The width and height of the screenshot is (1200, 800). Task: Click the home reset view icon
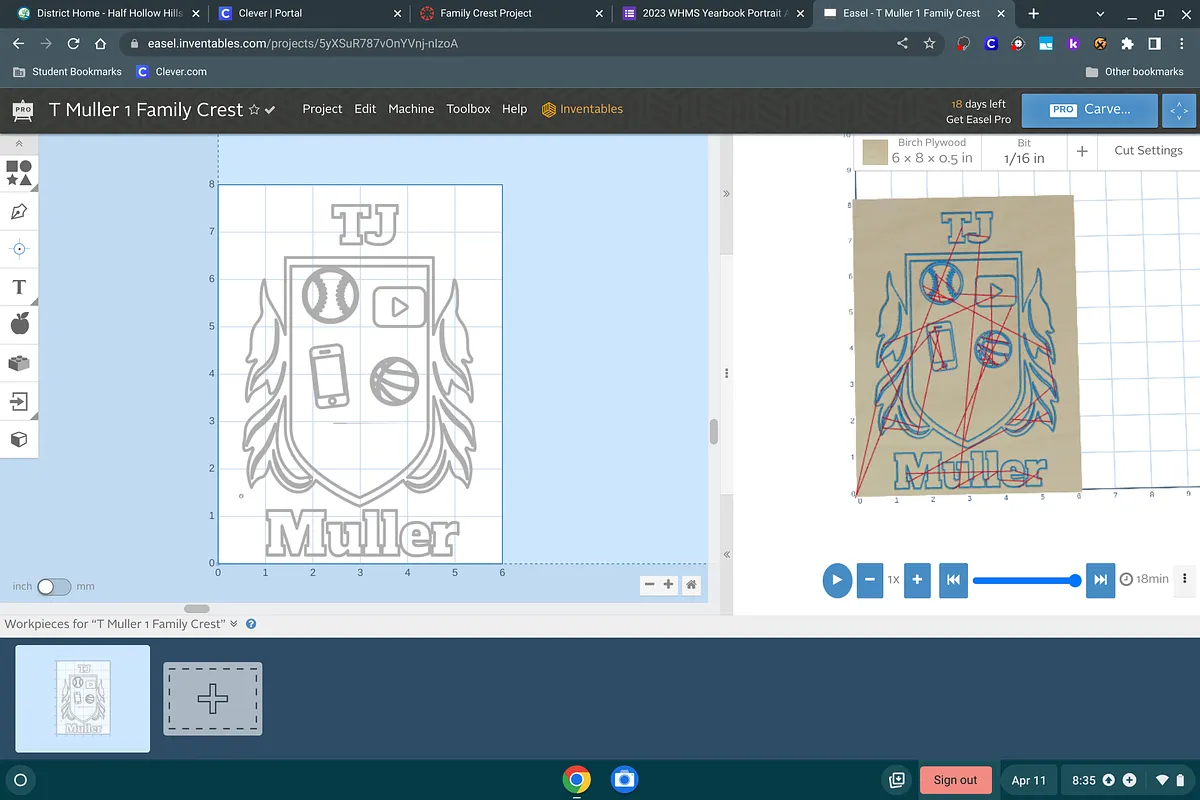[691, 585]
